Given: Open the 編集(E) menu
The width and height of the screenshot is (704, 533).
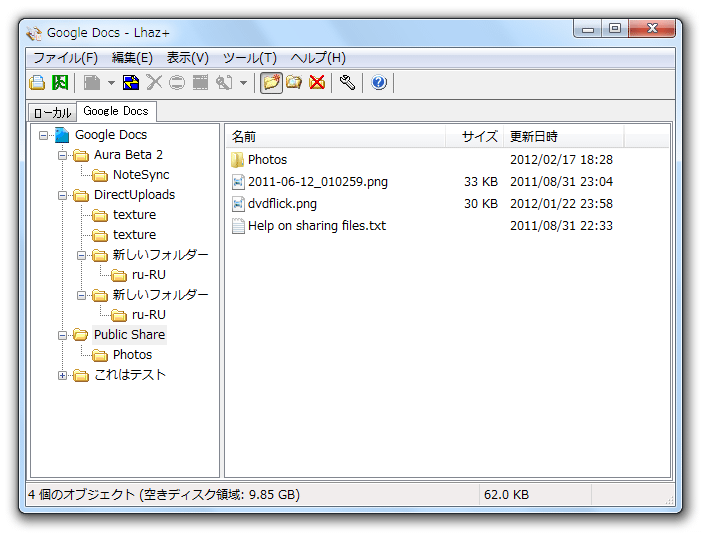Looking at the screenshot, I should pyautogui.click(x=132, y=58).
